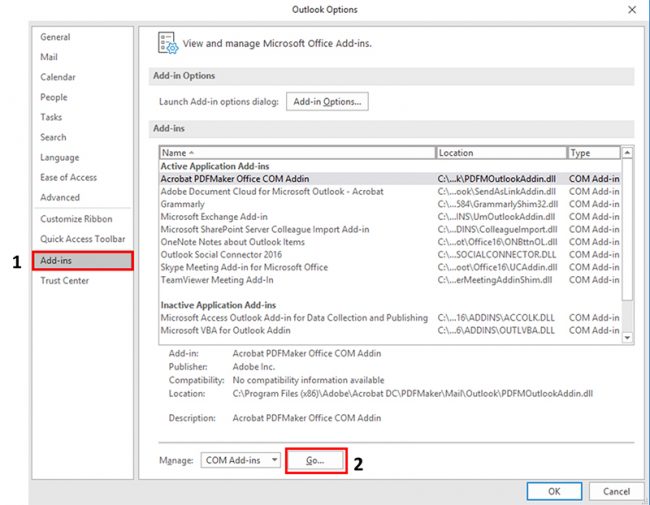
Task: Click the SOCIALCONNECTOR.DLL location cell
Action: pyautogui.click(x=497, y=255)
